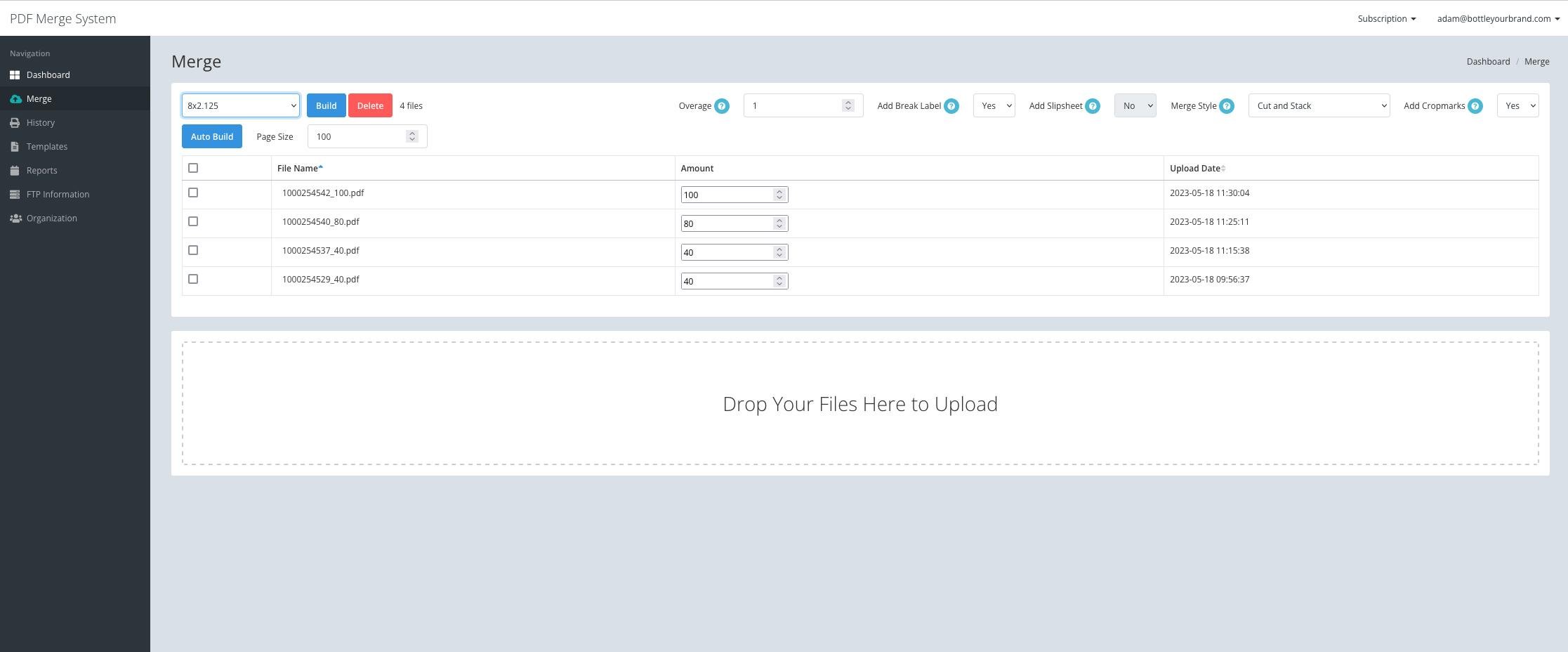
Task: Open the Add Cropmarks Yes dropdown
Action: click(1517, 105)
